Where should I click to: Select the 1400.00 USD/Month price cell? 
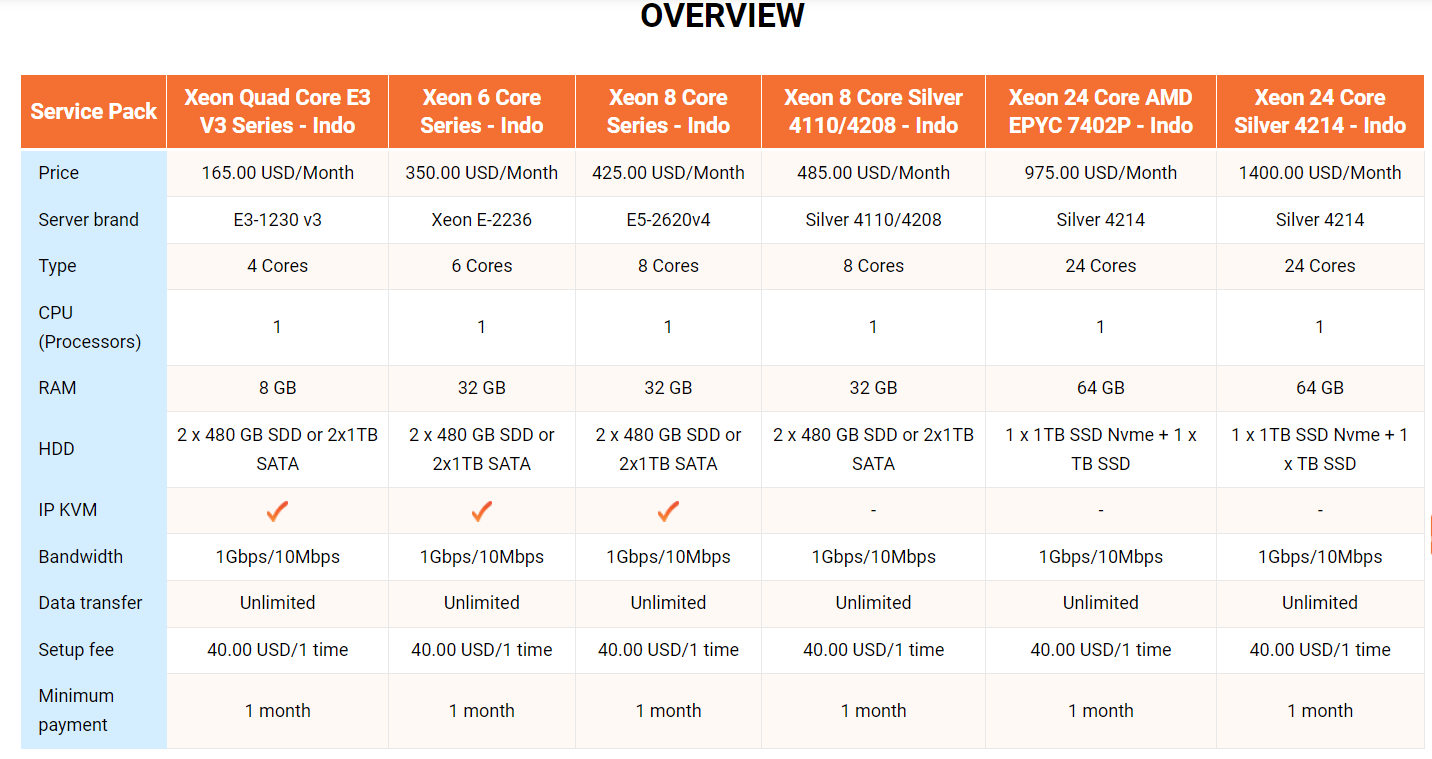[x=1320, y=172]
